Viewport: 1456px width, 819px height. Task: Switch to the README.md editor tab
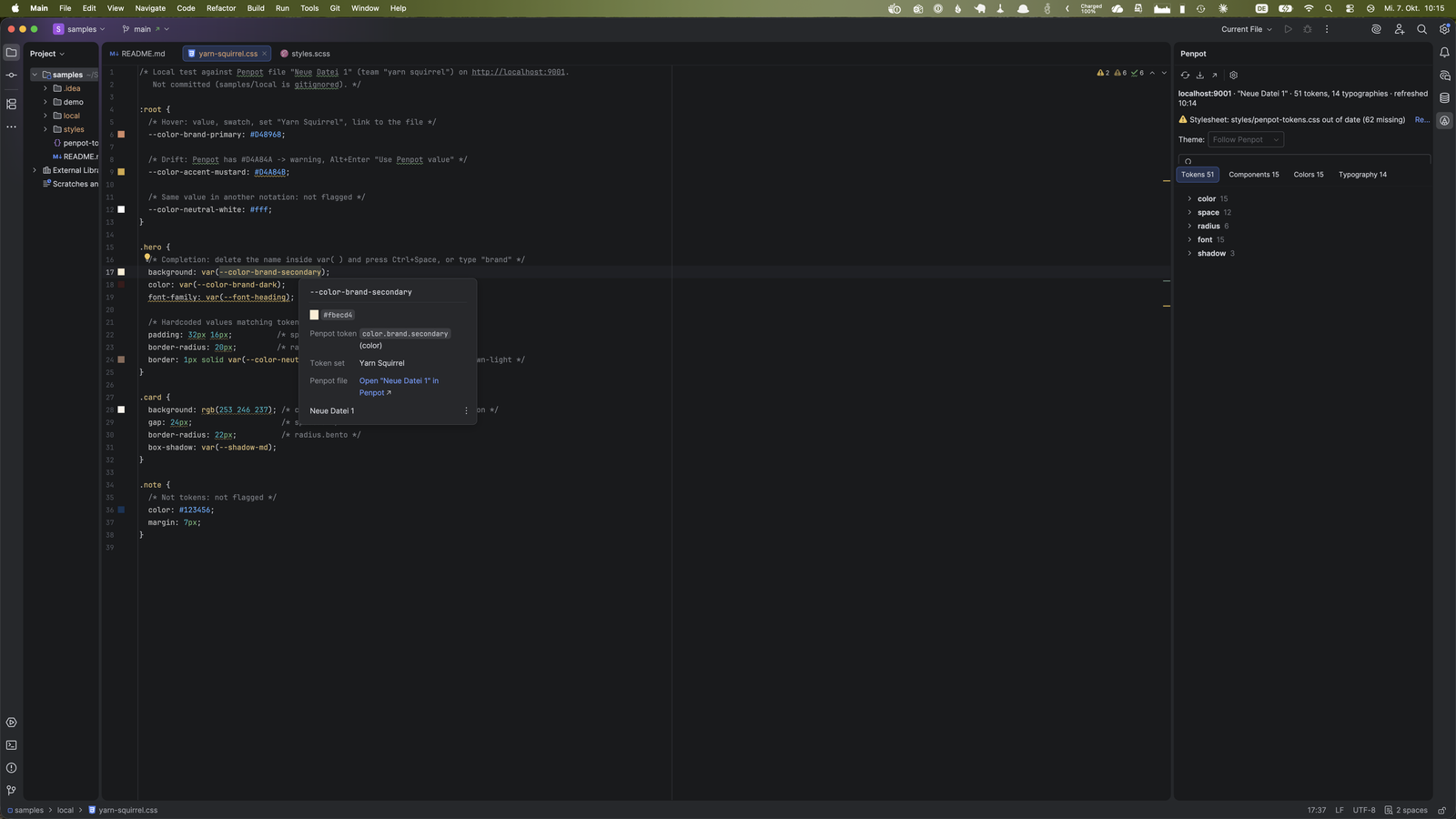138,54
